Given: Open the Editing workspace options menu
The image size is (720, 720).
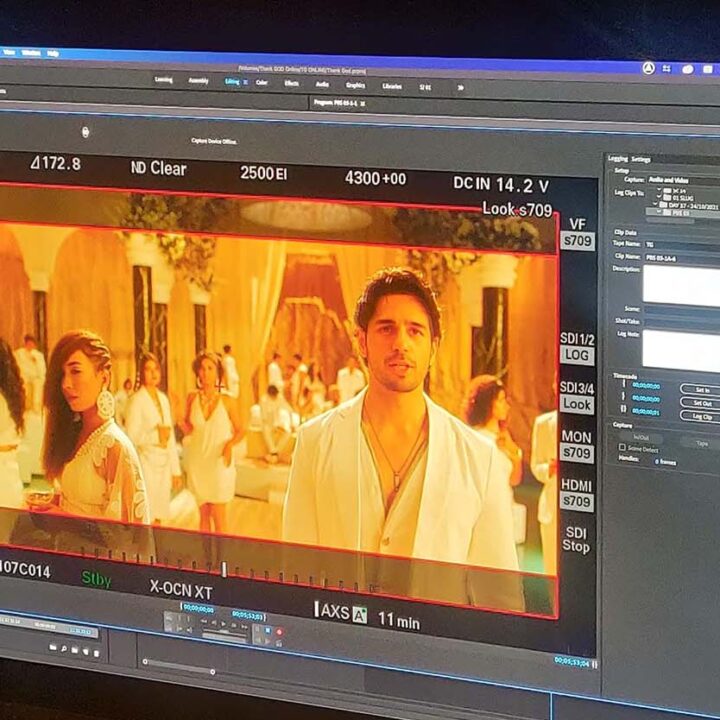Looking at the screenshot, I should pos(245,82).
